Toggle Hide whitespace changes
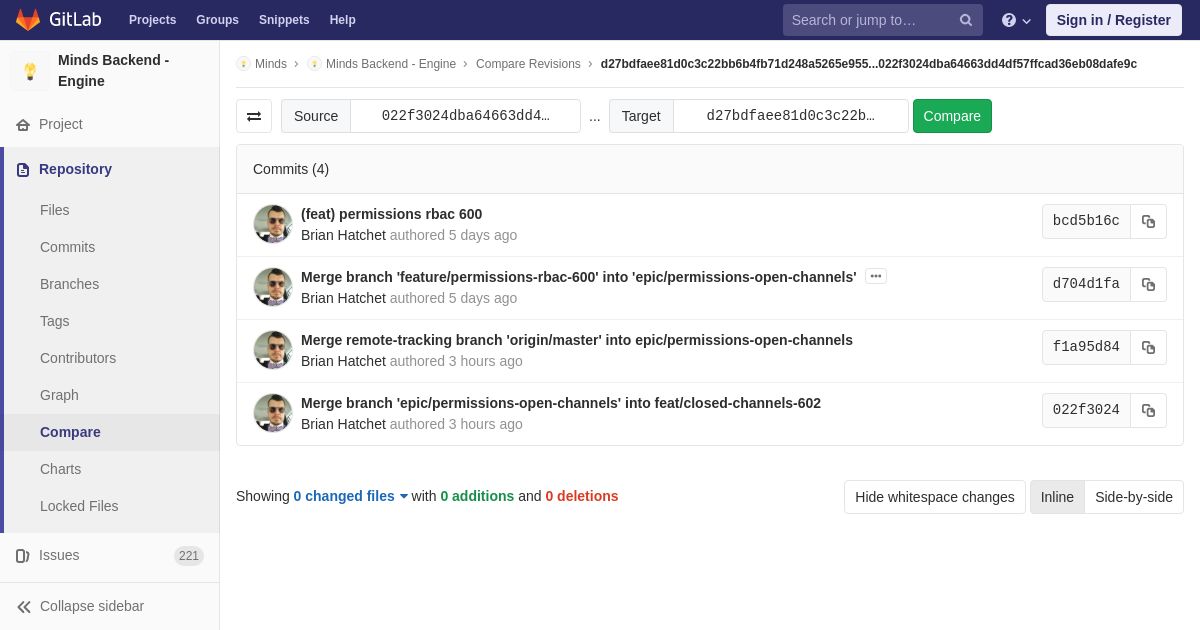The height and width of the screenshot is (630, 1200). point(934,497)
